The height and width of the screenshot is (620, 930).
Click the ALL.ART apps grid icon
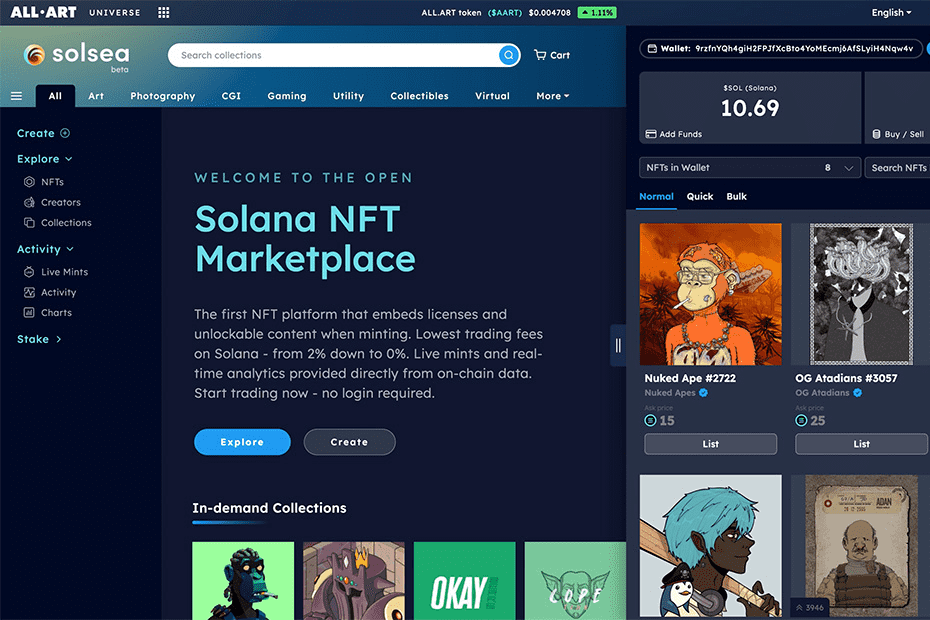[164, 13]
